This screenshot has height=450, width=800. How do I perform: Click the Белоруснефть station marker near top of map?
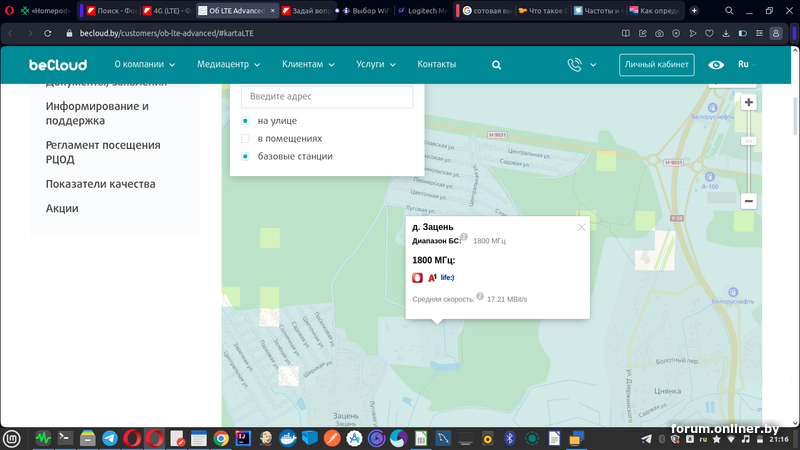point(712,108)
